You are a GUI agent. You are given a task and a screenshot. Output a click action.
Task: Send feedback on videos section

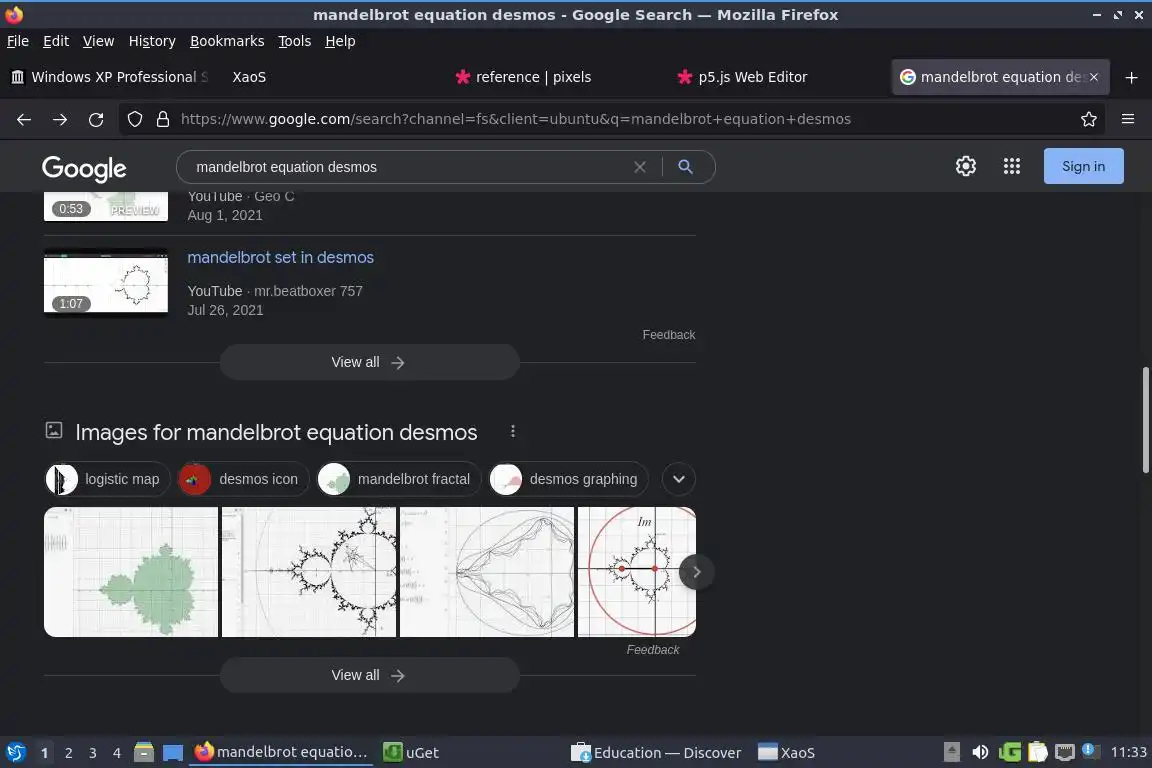tap(669, 334)
